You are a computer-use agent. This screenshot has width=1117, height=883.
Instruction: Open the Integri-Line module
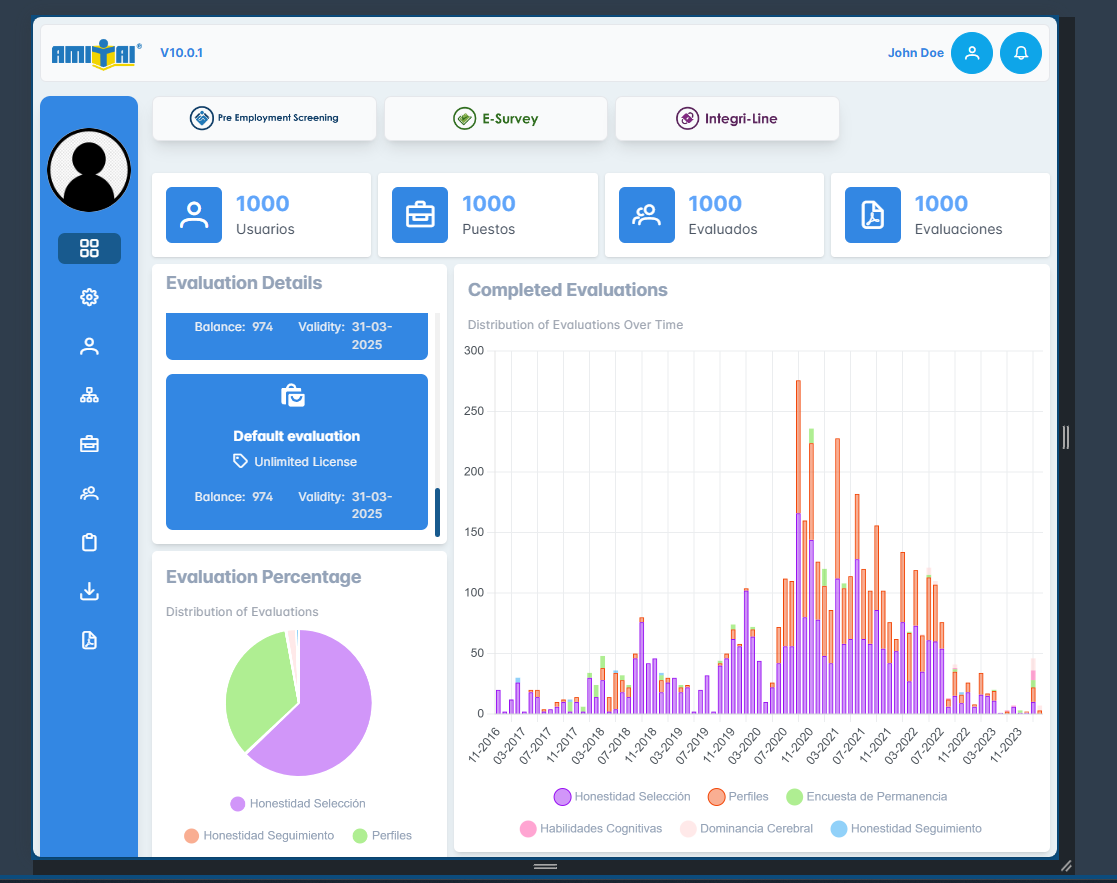(x=727, y=118)
